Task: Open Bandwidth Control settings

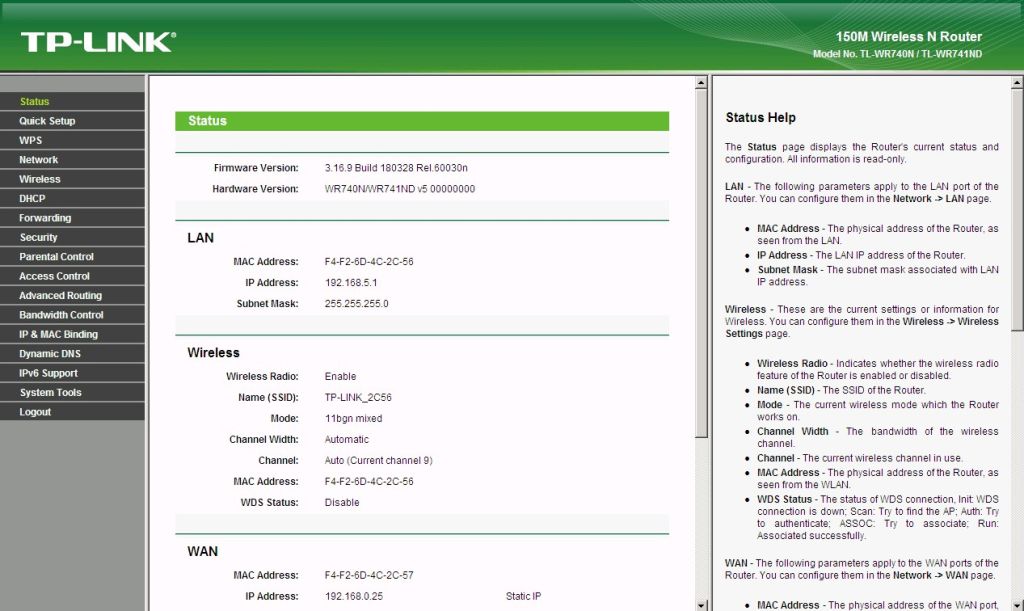Action: [72, 315]
